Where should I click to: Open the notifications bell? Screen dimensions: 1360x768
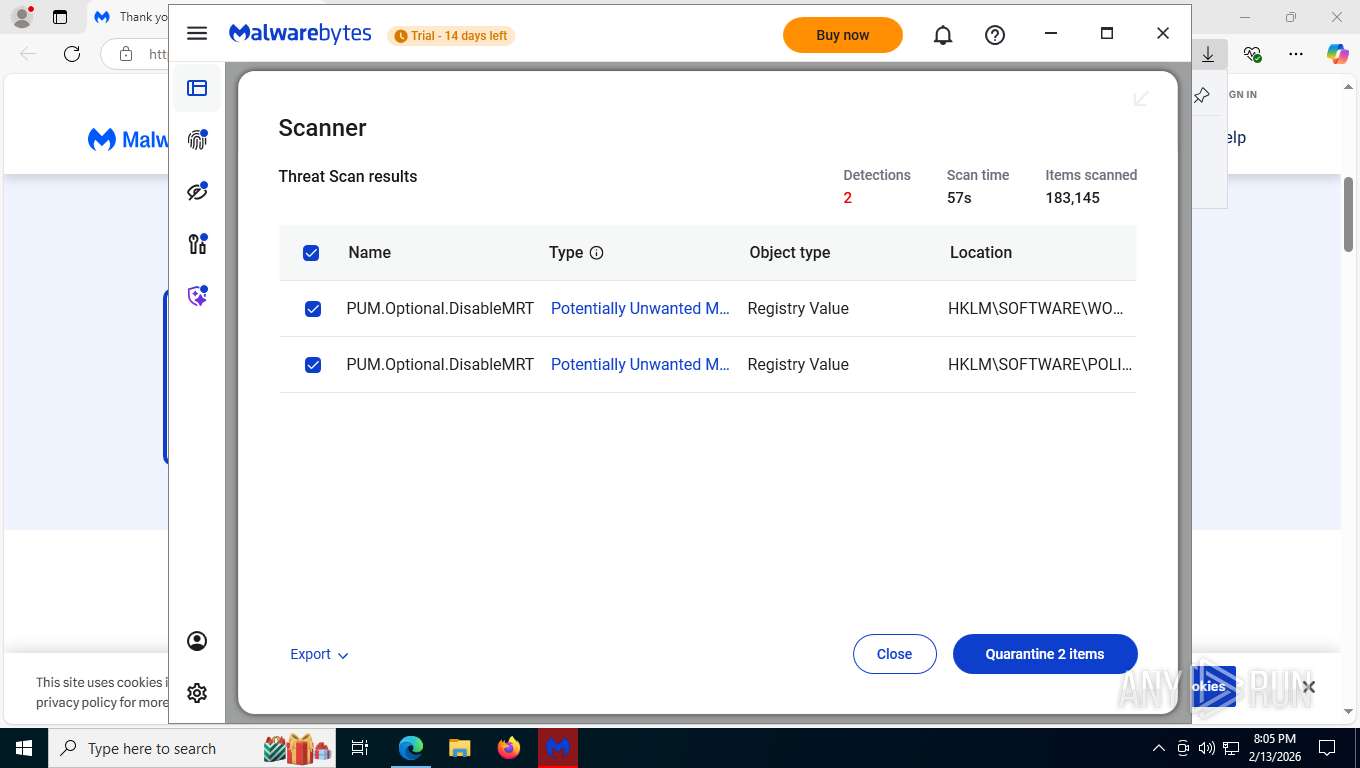tap(942, 35)
